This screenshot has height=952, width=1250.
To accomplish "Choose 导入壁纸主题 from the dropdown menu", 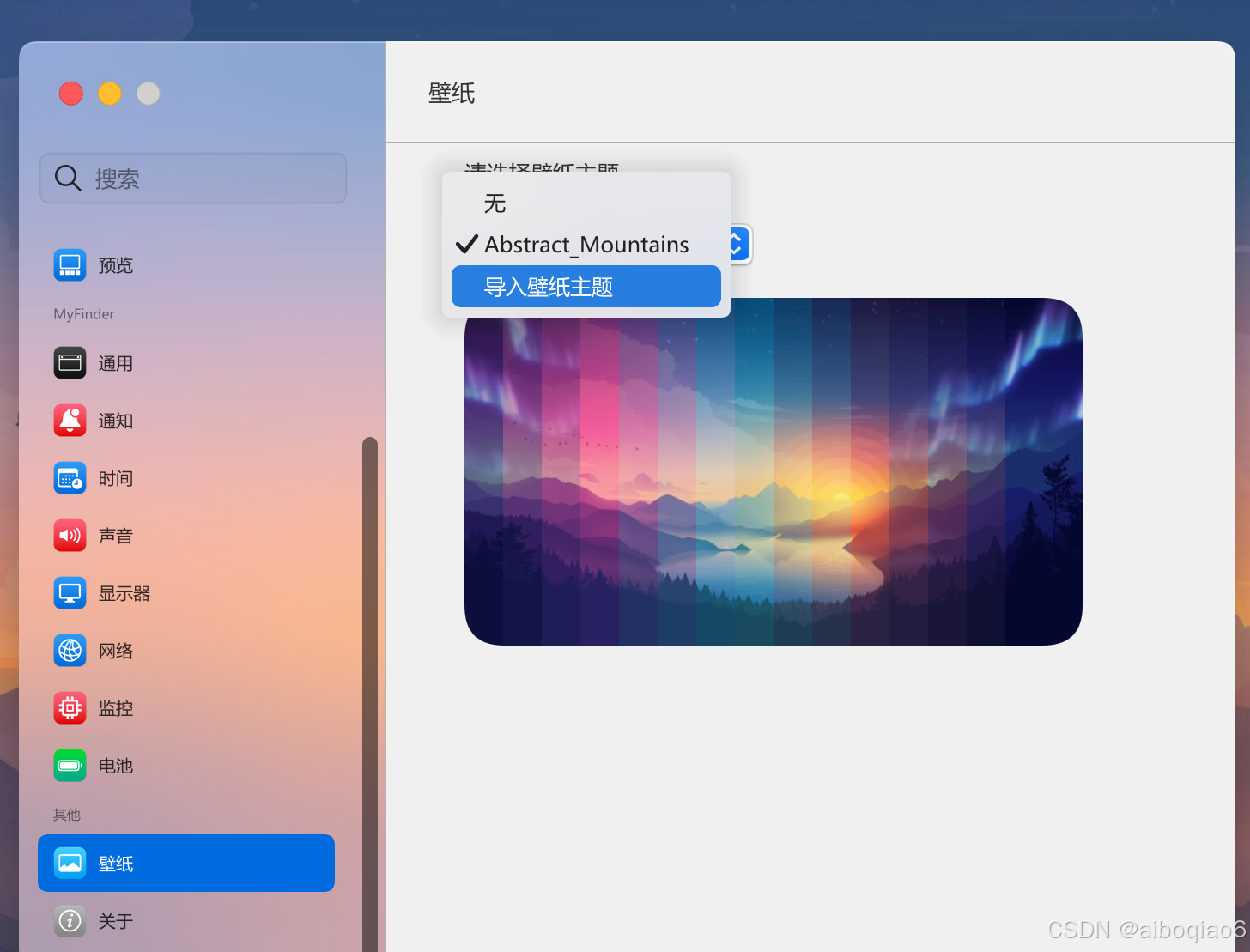I will pyautogui.click(x=586, y=287).
